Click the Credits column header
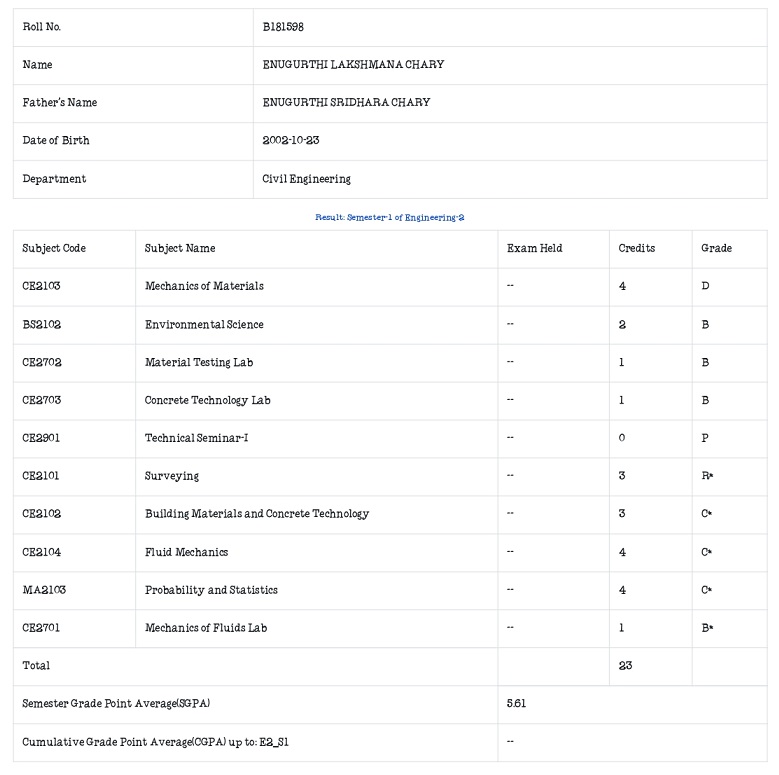 636,248
